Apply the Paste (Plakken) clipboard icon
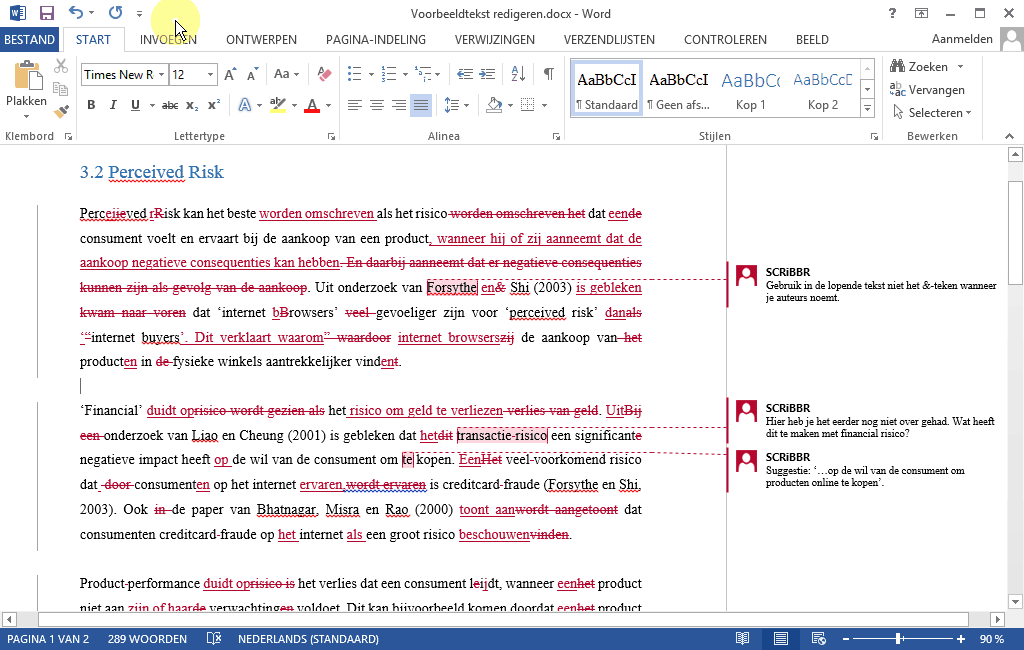Image resolution: width=1024 pixels, height=650 pixels. [27, 76]
